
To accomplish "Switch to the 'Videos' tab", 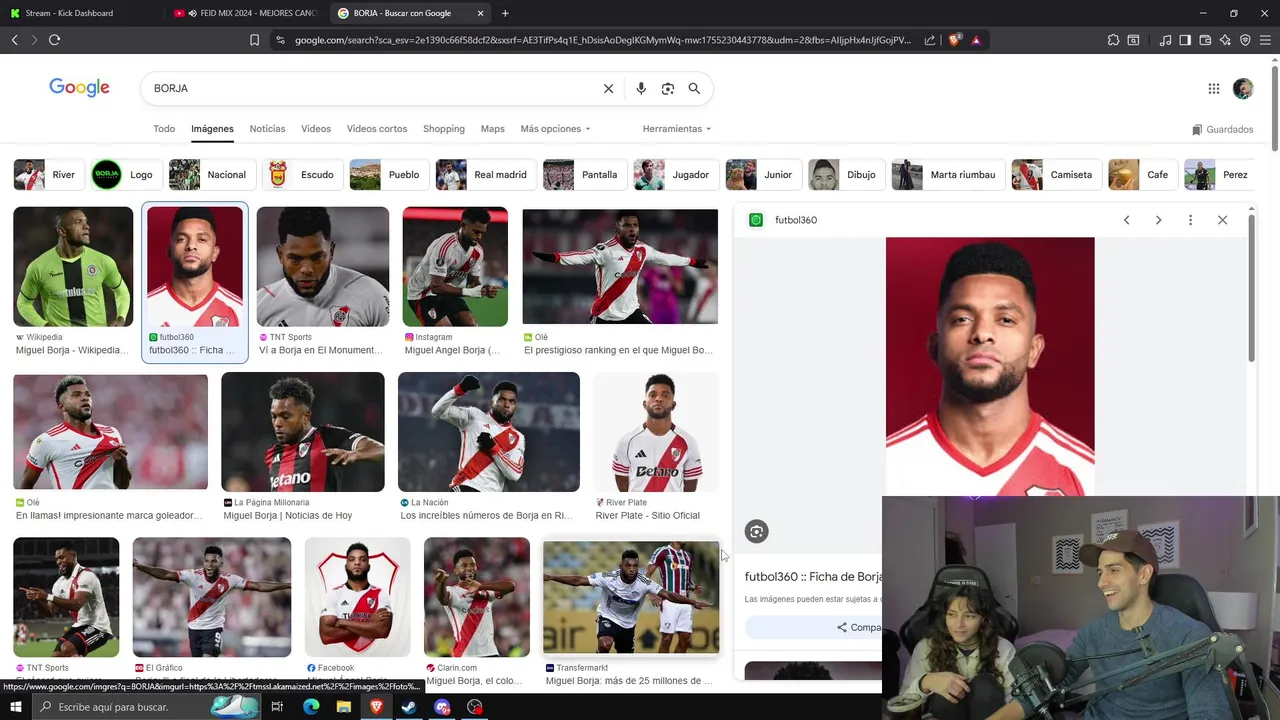I will tap(316, 129).
